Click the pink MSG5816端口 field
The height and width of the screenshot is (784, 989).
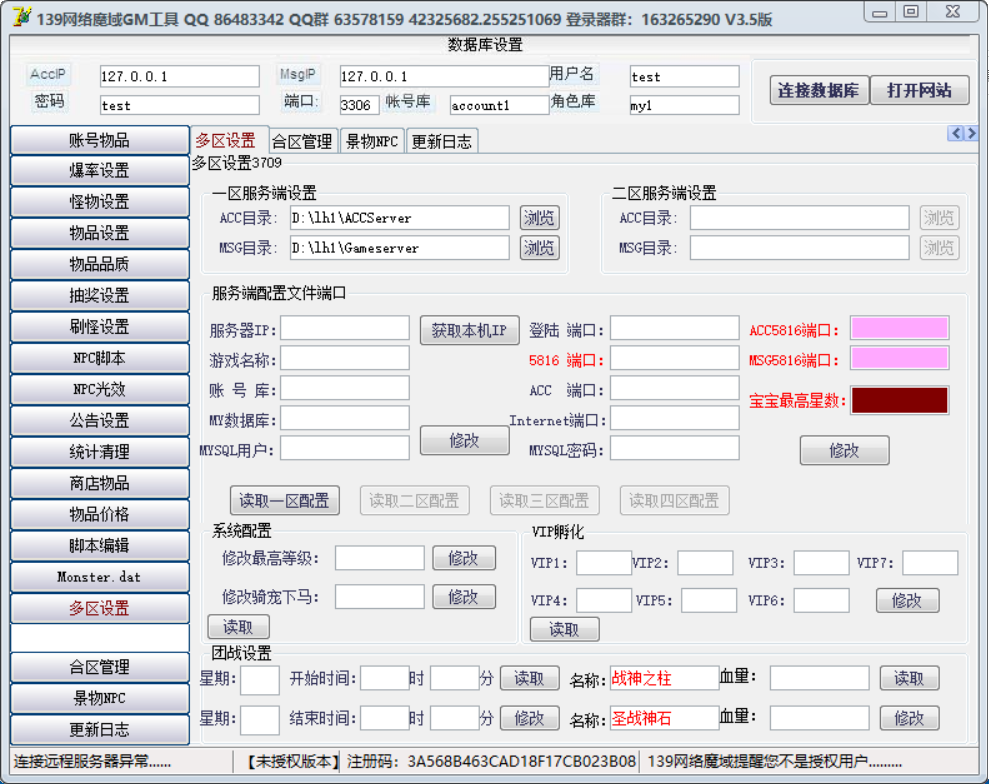pyautogui.click(x=899, y=358)
